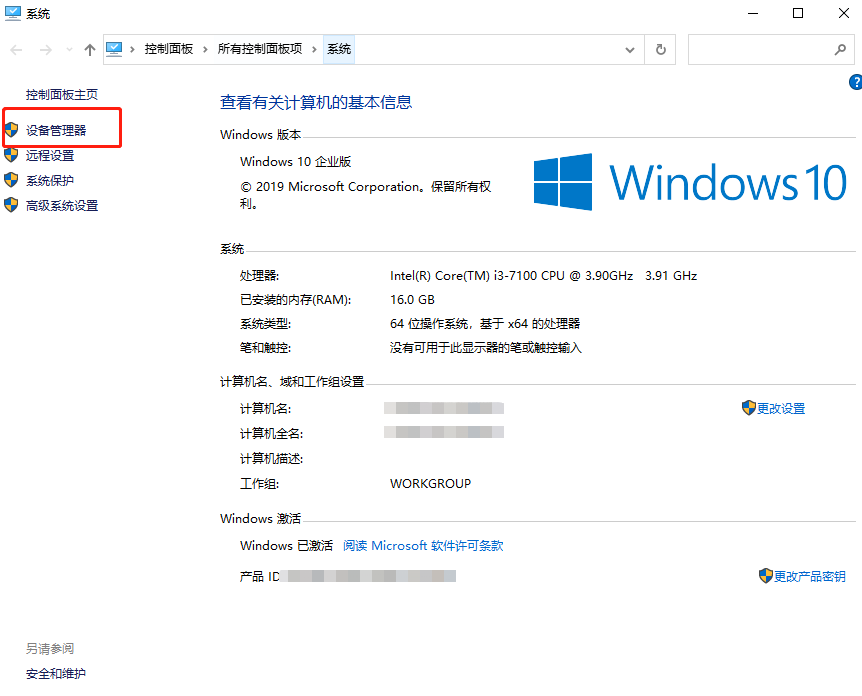Navigate to the 控制面板 breadcrumb
Viewport: 862px width, 696px height.
pyautogui.click(x=169, y=49)
